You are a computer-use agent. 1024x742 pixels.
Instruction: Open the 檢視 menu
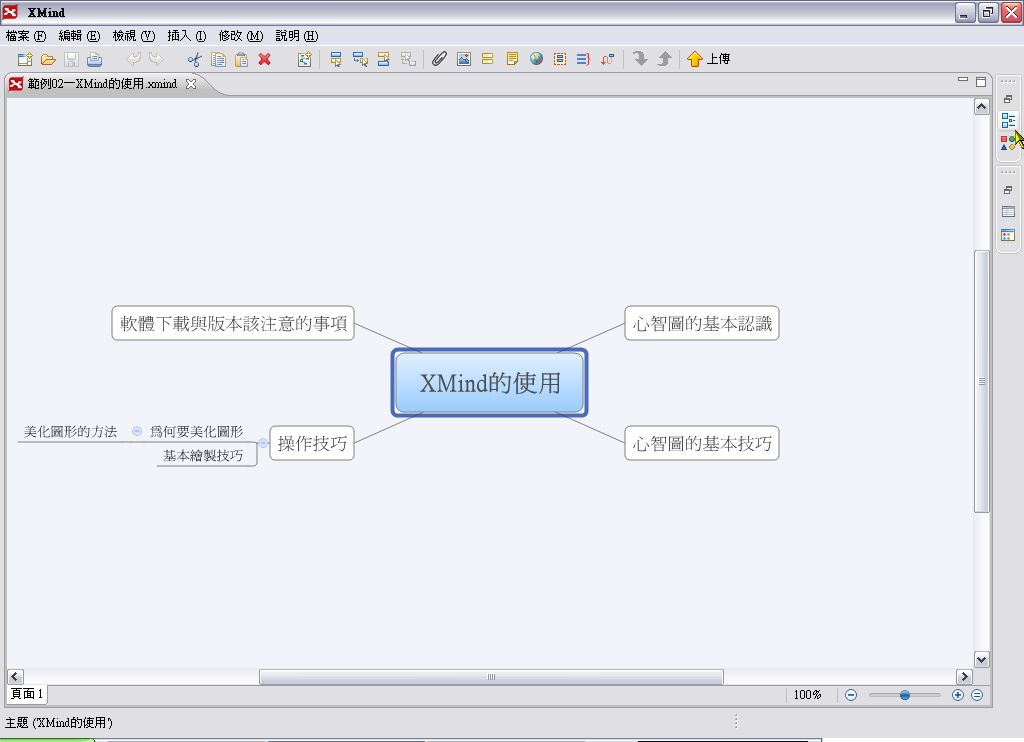tap(133, 36)
